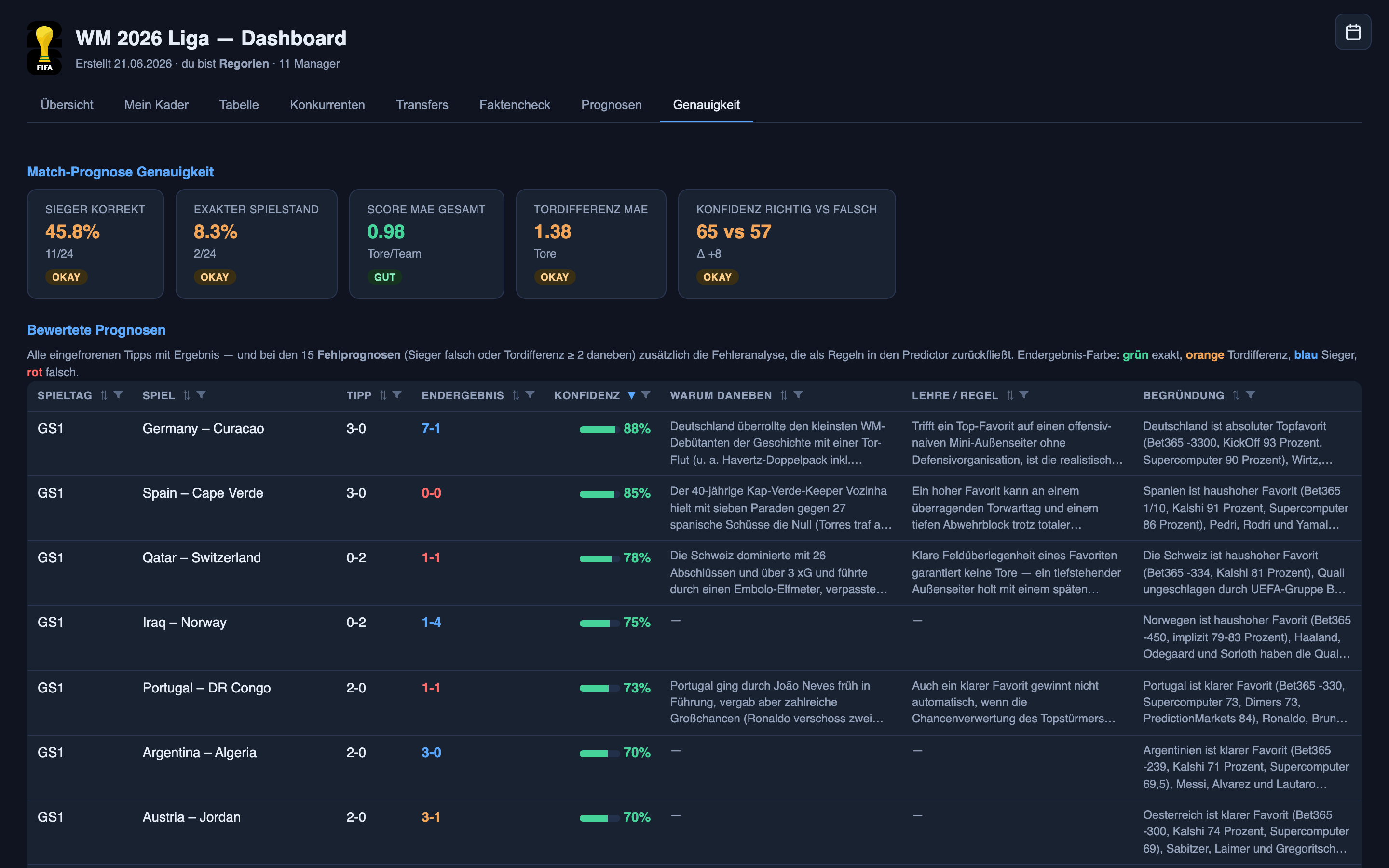Open the Transfers tab

(422, 105)
